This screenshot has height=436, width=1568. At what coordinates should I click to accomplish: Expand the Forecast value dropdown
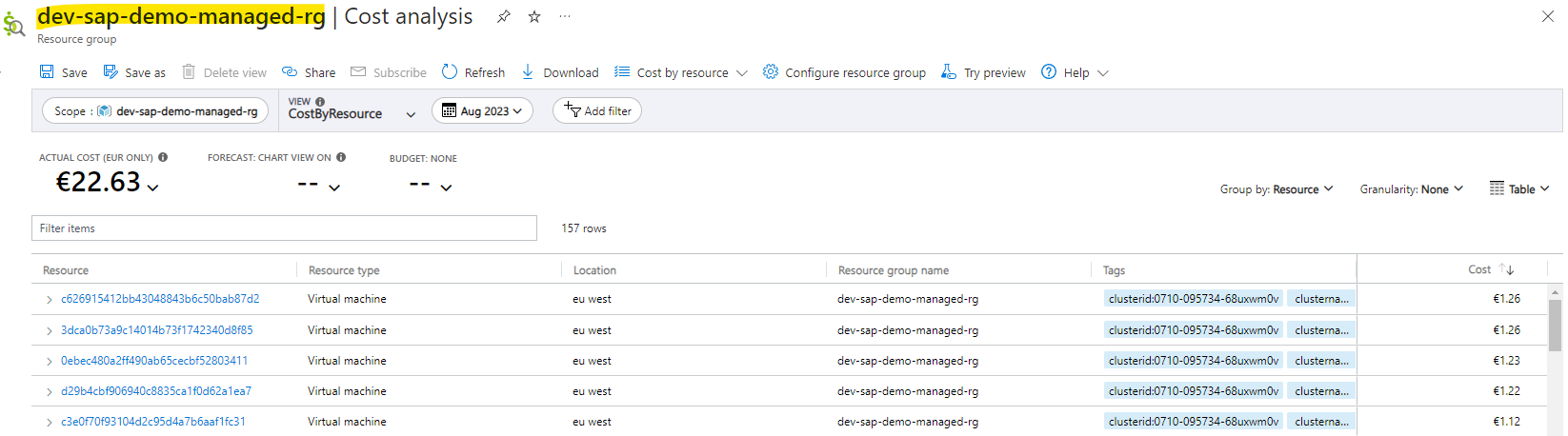click(334, 188)
